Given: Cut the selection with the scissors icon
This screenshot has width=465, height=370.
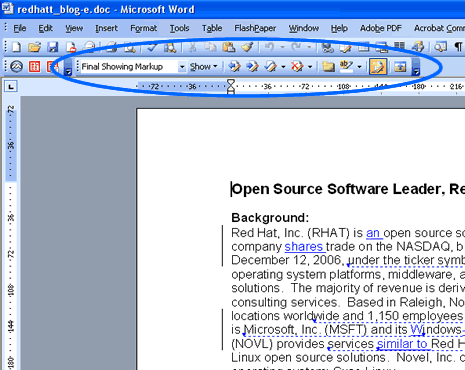Looking at the screenshot, I should tap(192, 47).
